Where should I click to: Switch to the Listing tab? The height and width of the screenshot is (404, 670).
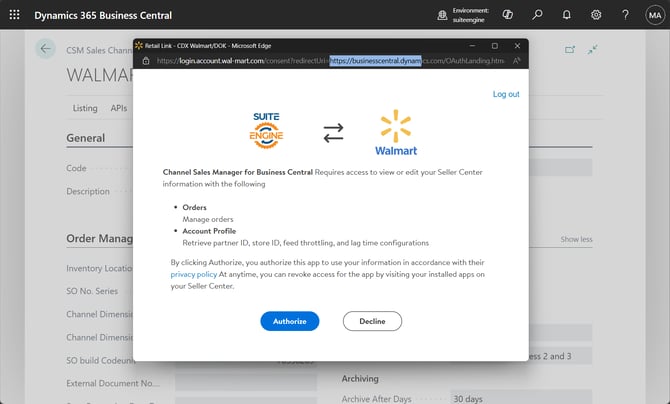(85, 108)
